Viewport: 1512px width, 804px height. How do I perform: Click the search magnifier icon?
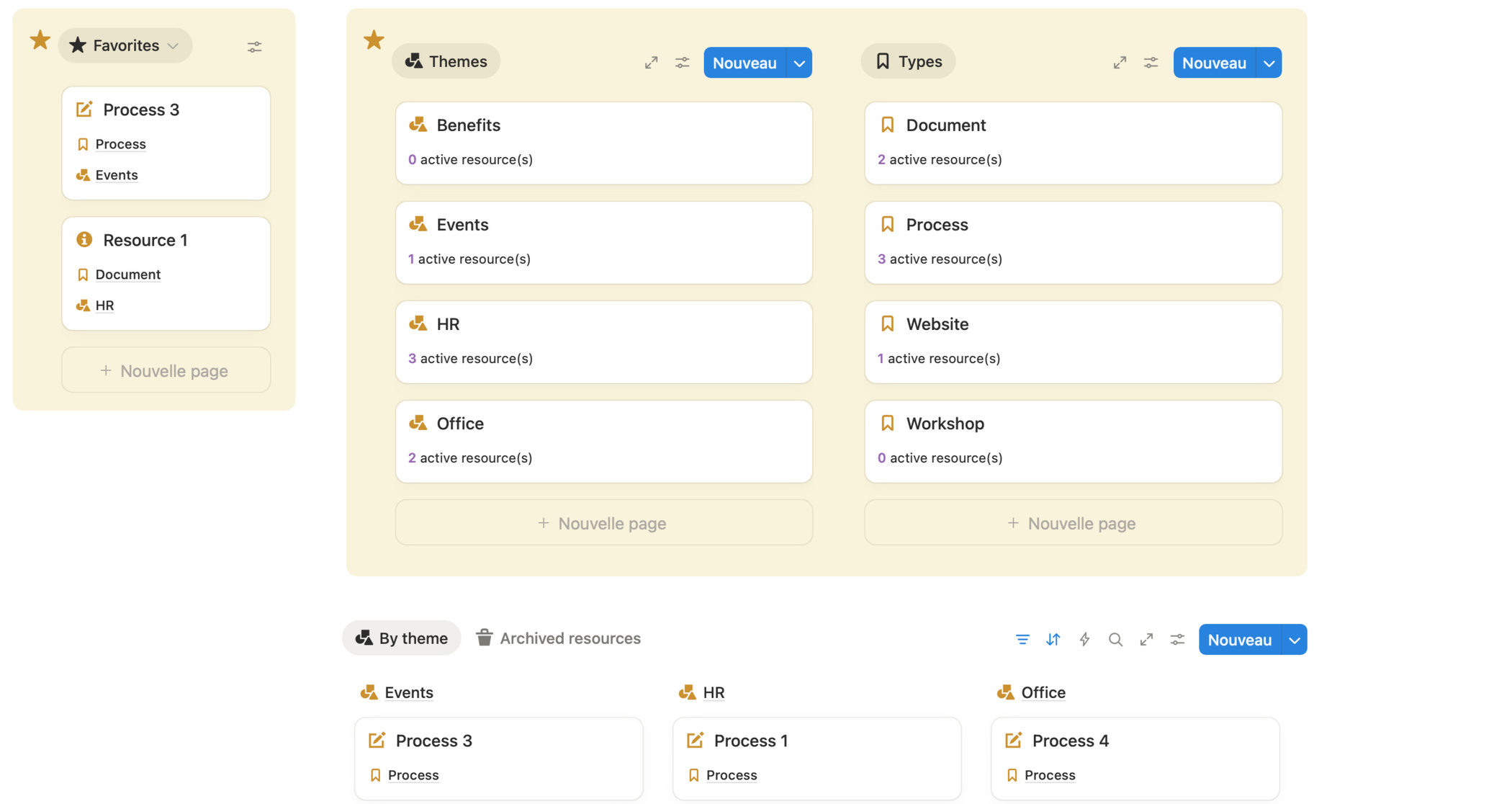[x=1115, y=639]
